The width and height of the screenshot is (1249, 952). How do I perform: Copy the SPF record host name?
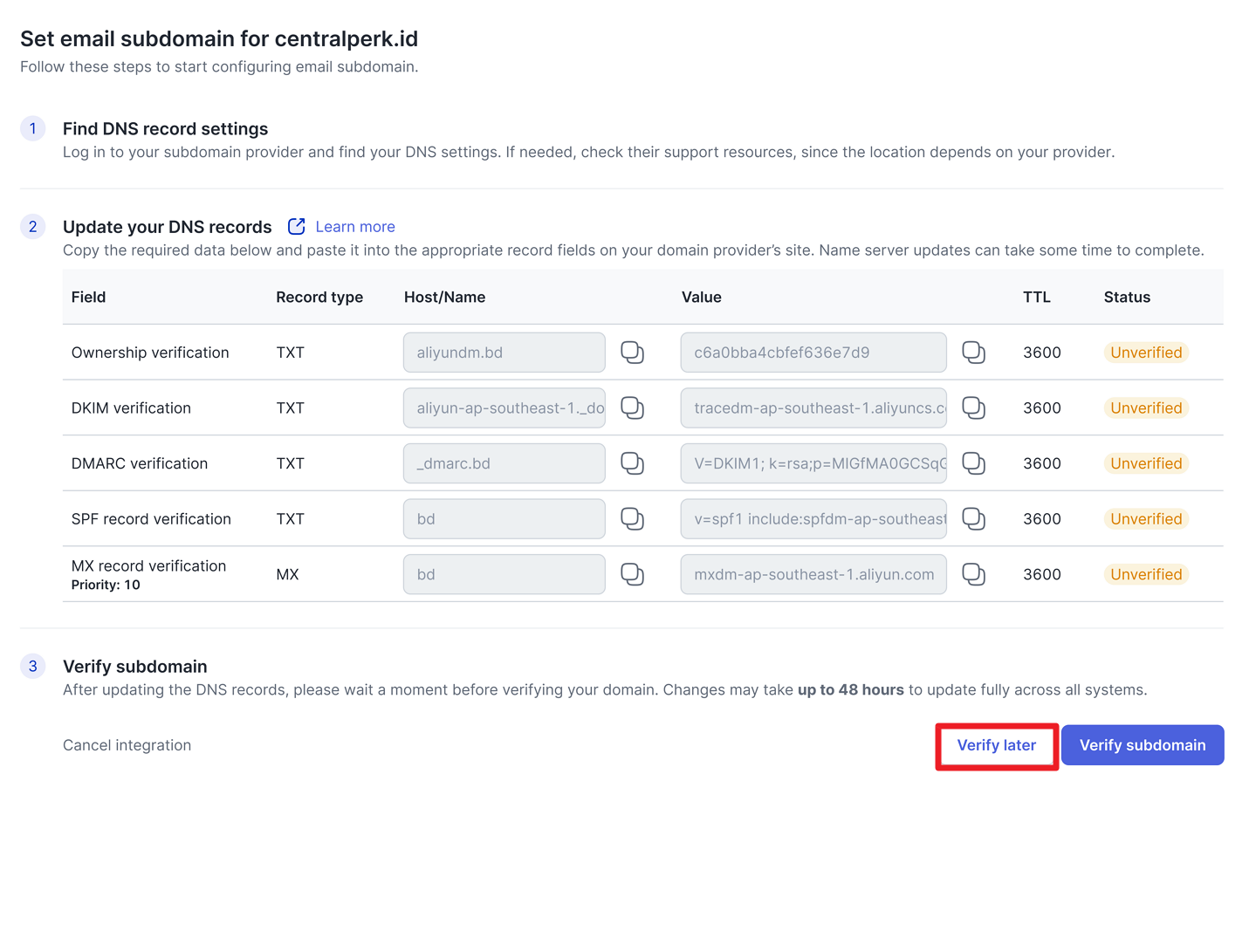click(x=632, y=519)
